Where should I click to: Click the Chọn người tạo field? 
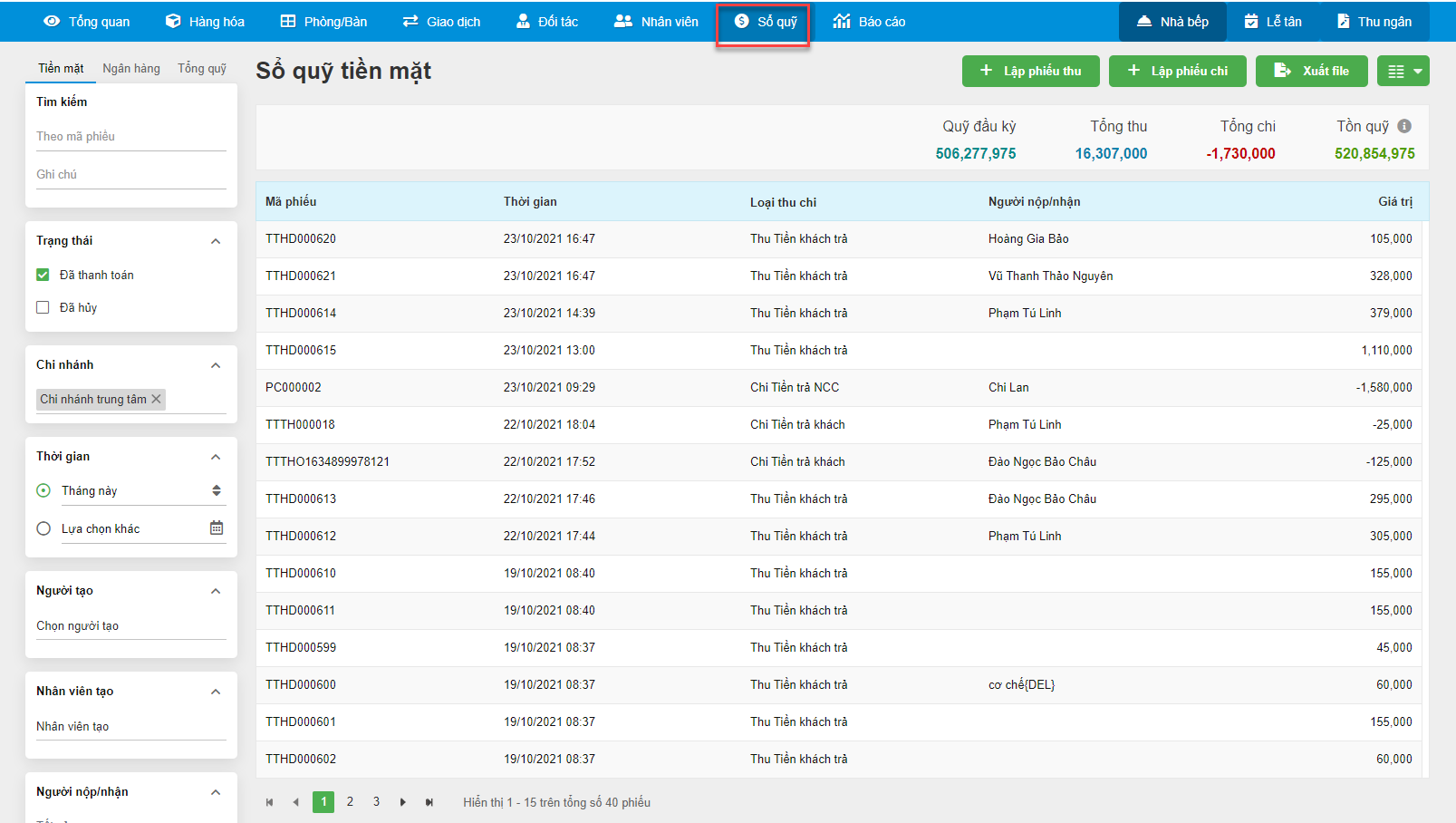pyautogui.click(x=131, y=625)
